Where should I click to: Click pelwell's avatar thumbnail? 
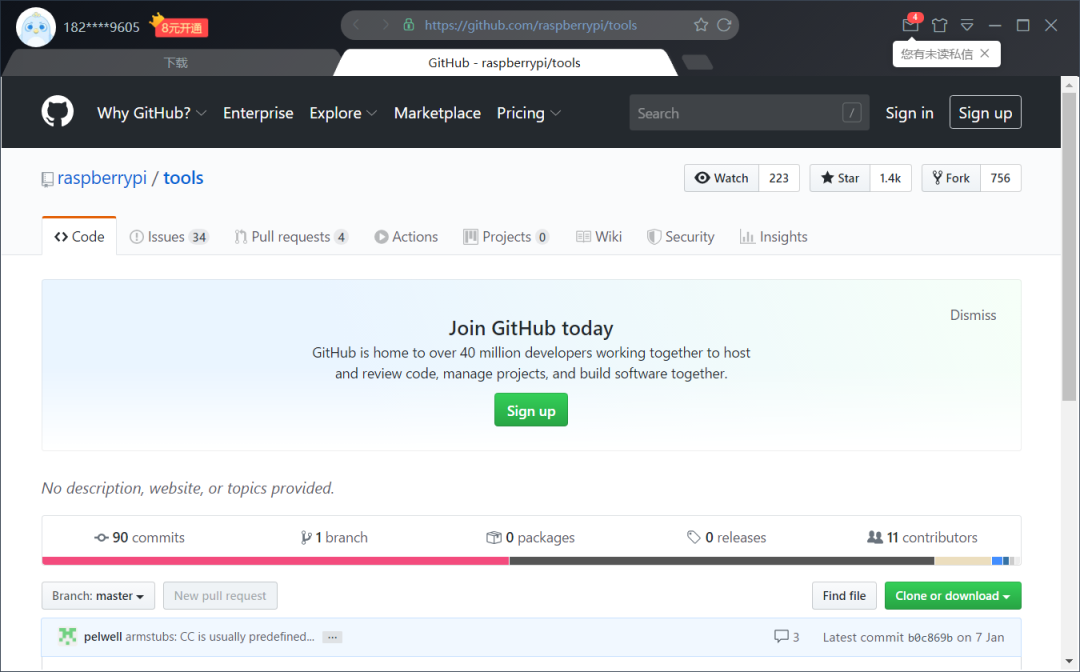(68, 636)
